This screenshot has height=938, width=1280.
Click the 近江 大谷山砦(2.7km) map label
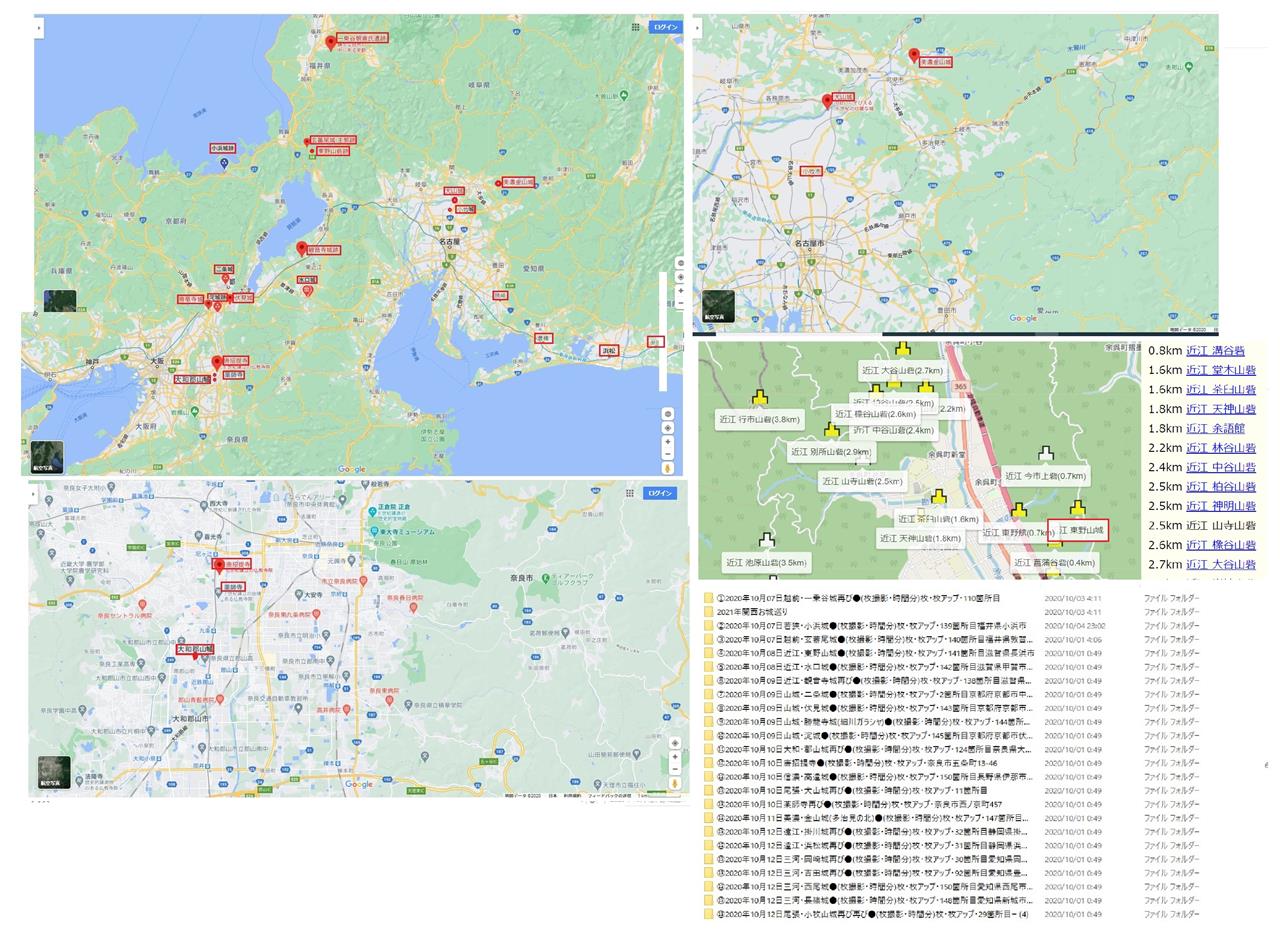pyautogui.click(x=903, y=370)
